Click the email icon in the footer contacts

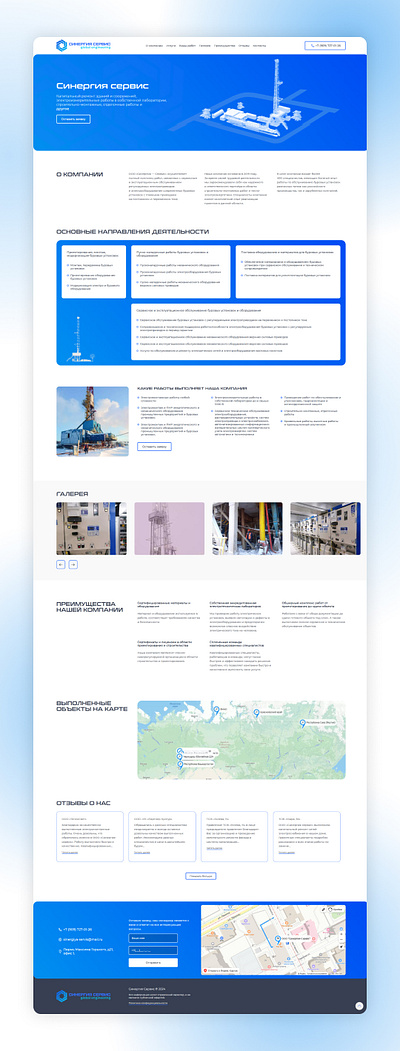coord(60,939)
